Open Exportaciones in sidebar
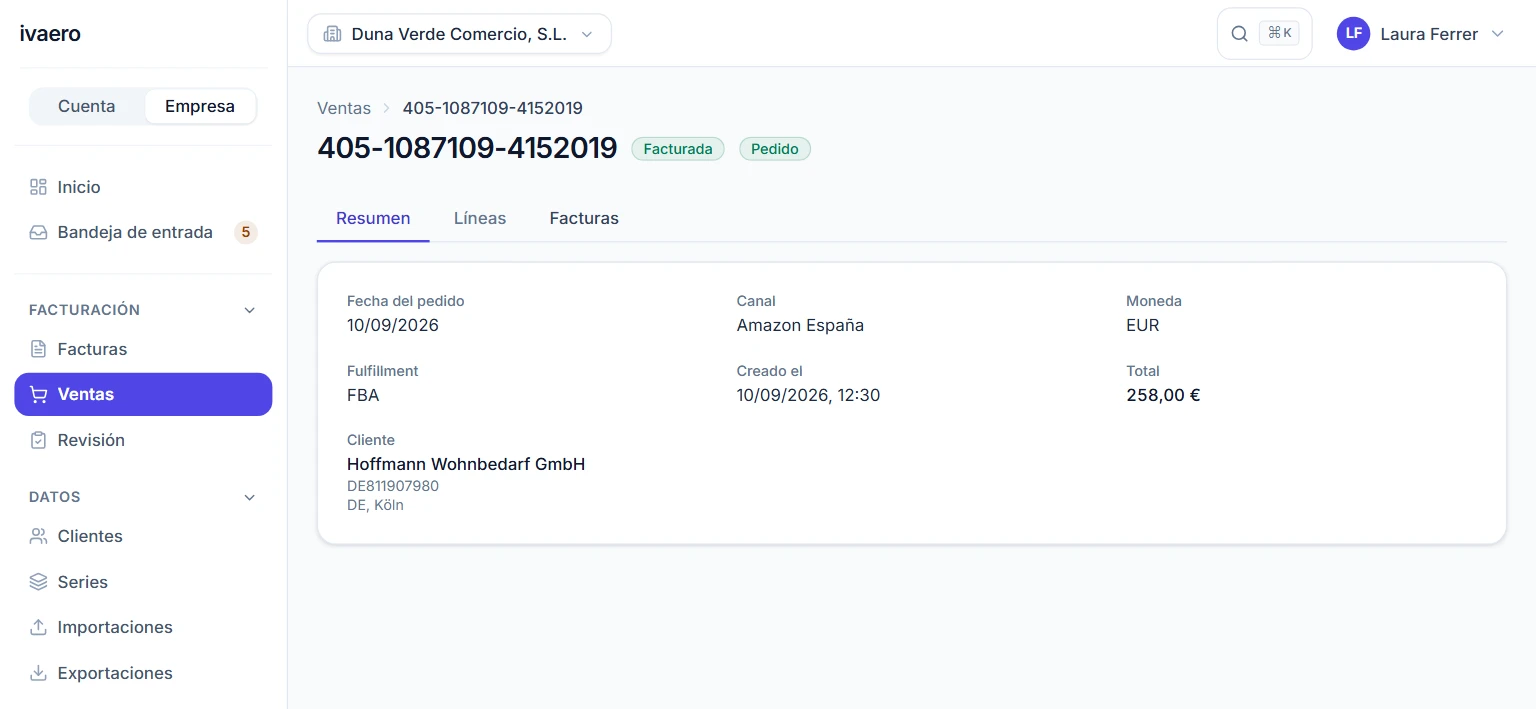Viewport: 1536px width, 709px height. 143,673
